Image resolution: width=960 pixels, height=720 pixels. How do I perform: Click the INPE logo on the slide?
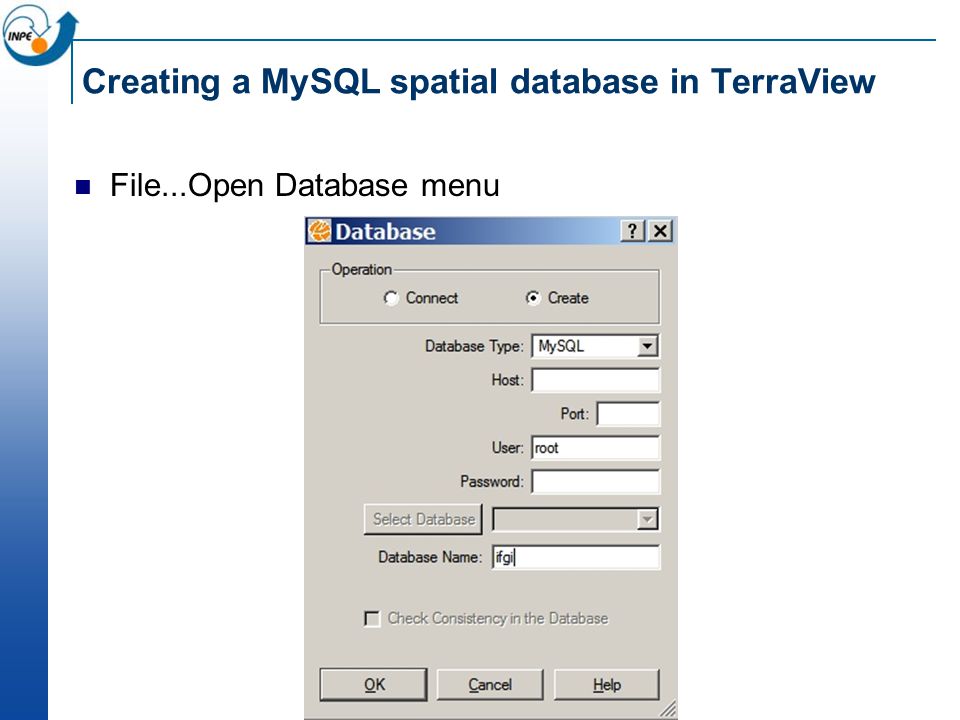(x=39, y=35)
